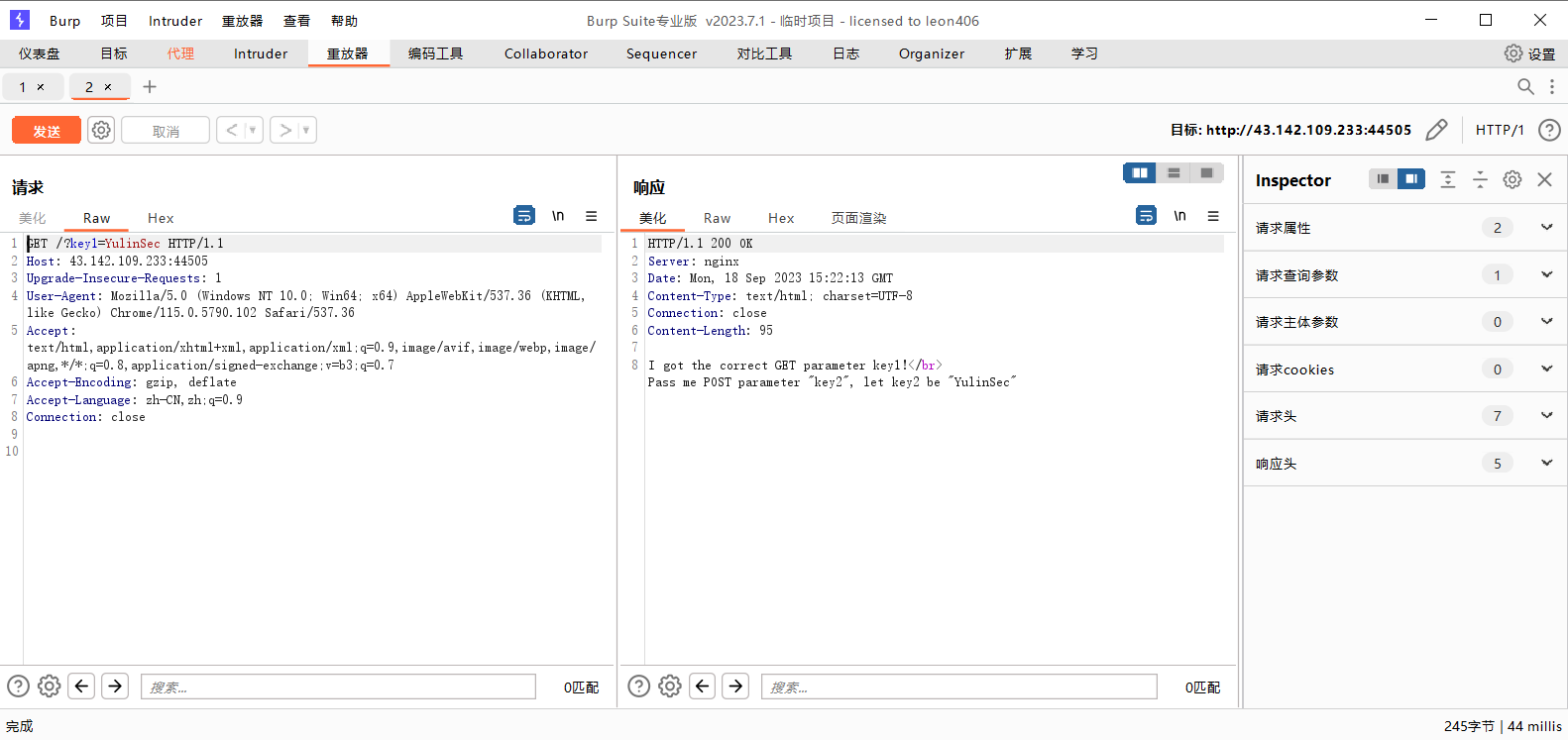The image size is (1568, 740).
Task: Switch to the 代理 tab
Action: click(x=180, y=53)
